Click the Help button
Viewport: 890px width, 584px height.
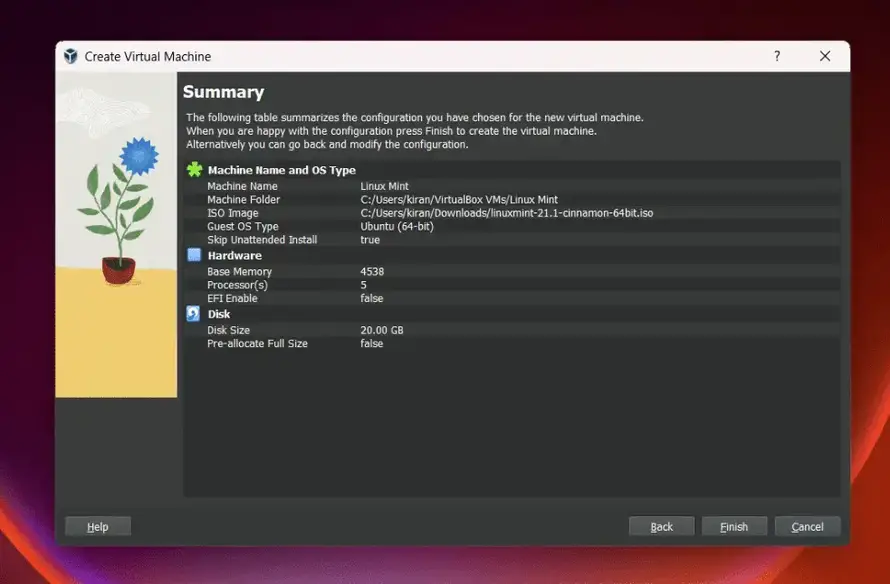98,527
